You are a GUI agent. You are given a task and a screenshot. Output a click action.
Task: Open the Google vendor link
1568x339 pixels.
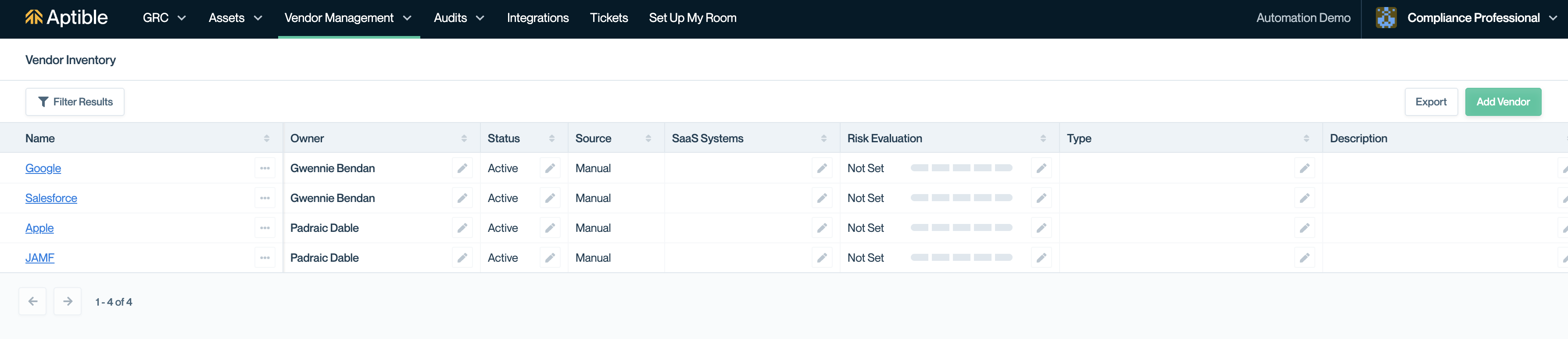tap(43, 168)
